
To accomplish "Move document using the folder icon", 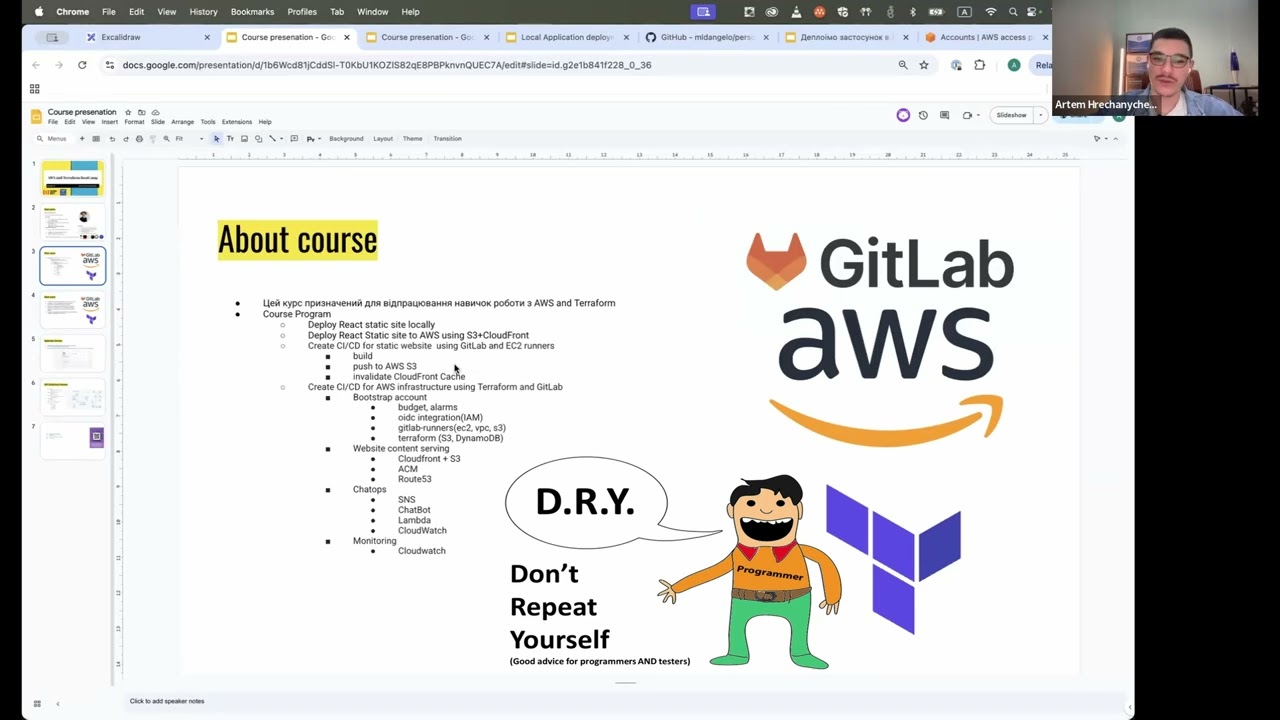I will click(142, 112).
